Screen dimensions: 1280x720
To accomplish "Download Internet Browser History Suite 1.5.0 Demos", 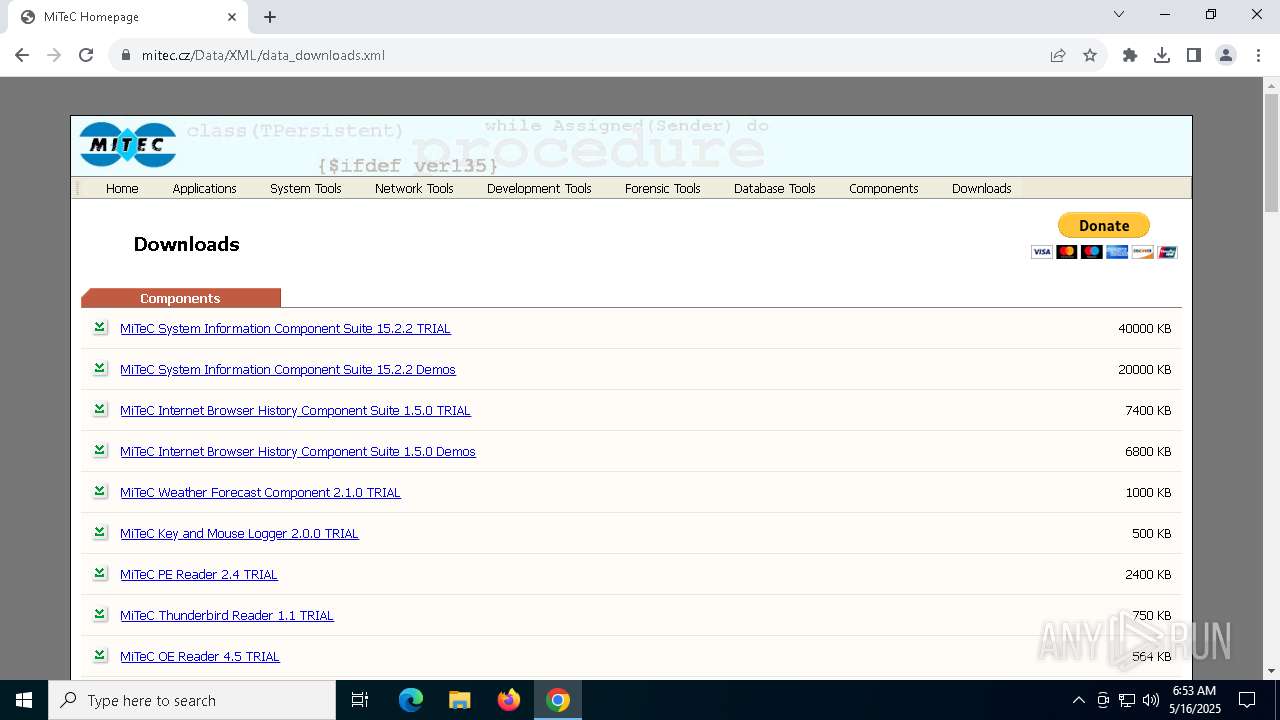I will click(298, 451).
